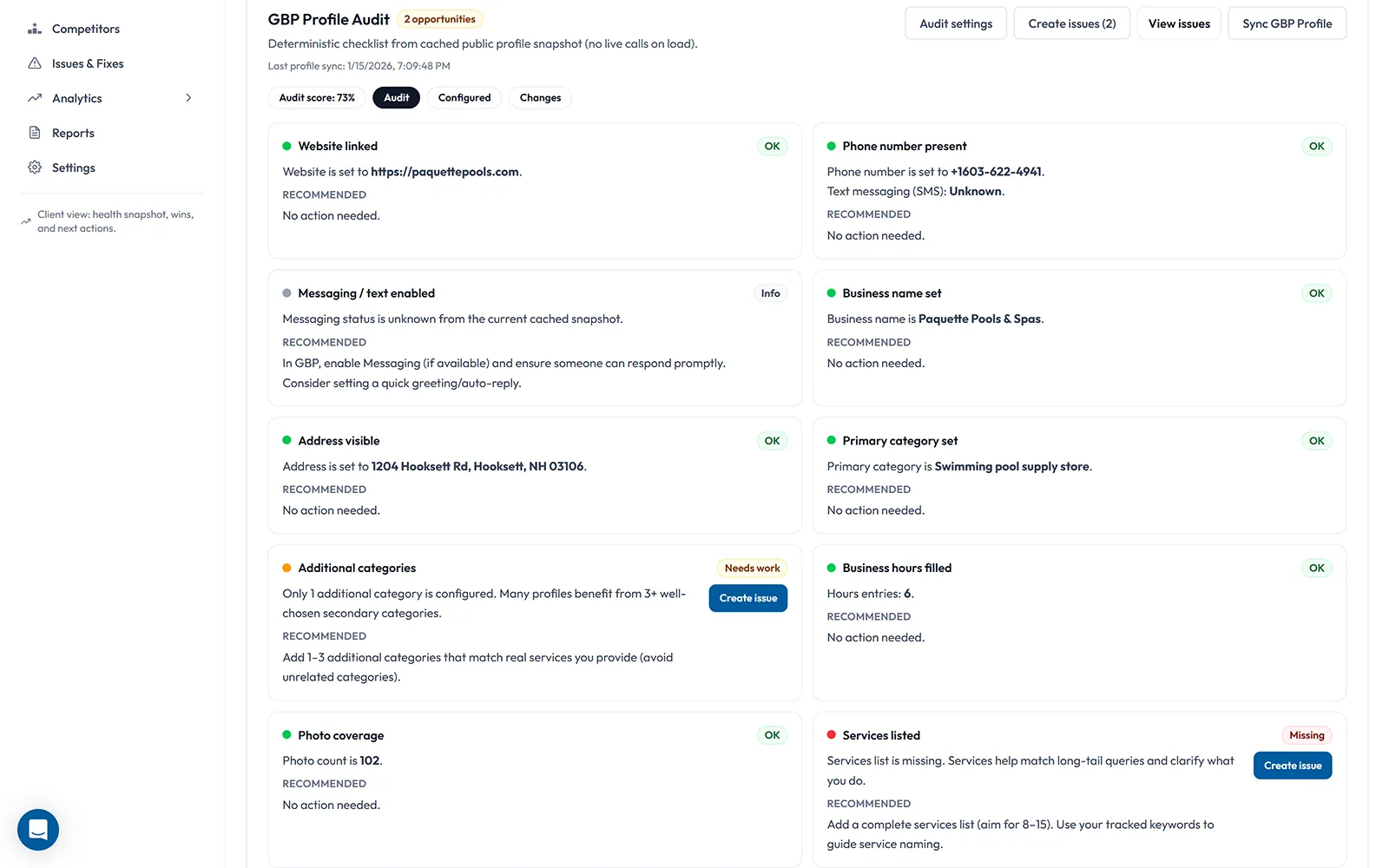The image size is (1389, 868).
Task: Click the Missing badge on Services listed
Action: tap(1306, 734)
